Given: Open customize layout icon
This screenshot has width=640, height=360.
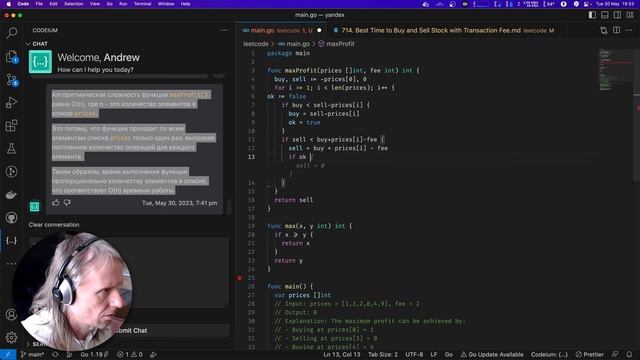Looking at the screenshot, I should pyautogui.click(x=630, y=15).
